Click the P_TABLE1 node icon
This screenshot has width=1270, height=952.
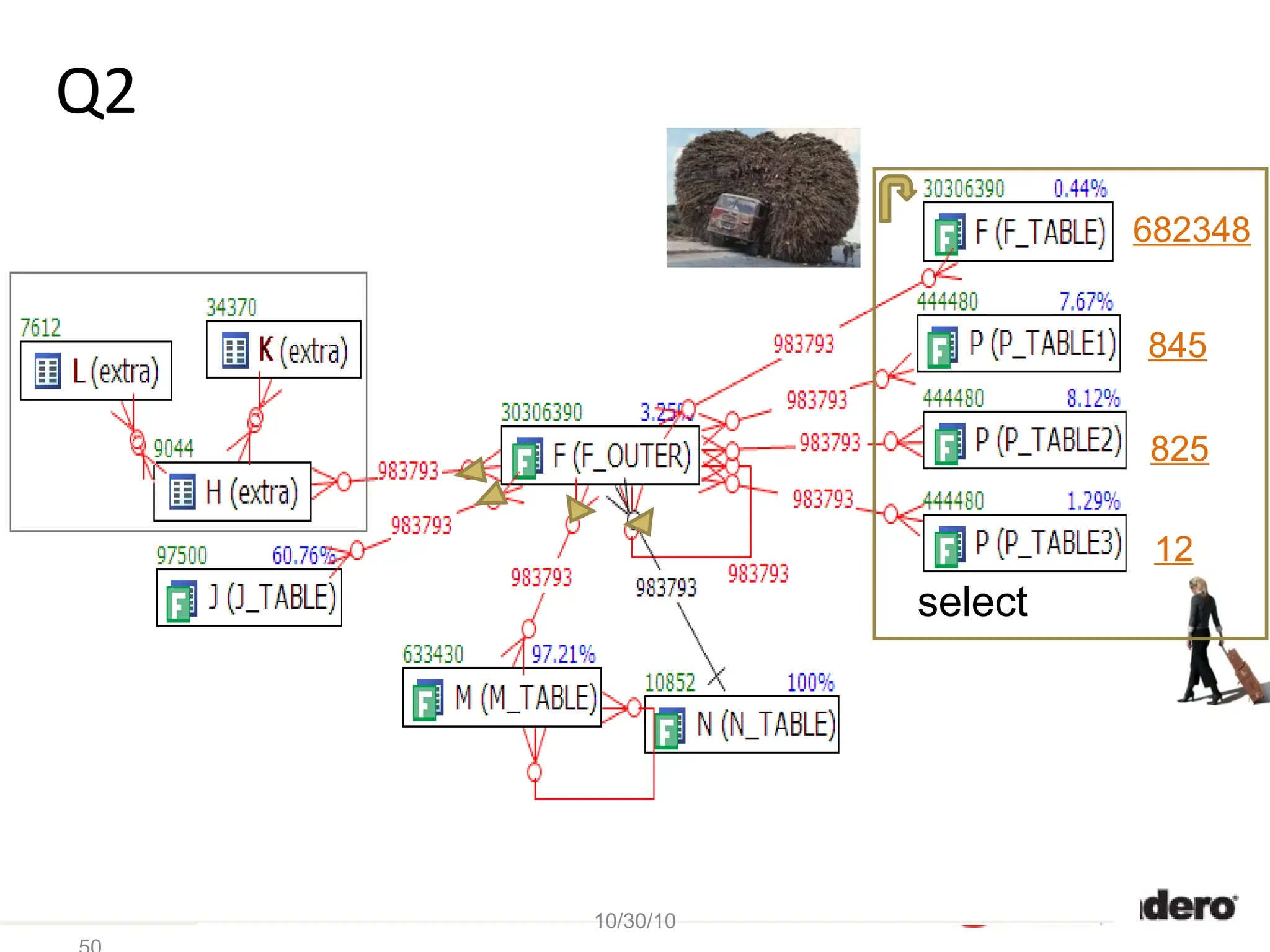(943, 346)
